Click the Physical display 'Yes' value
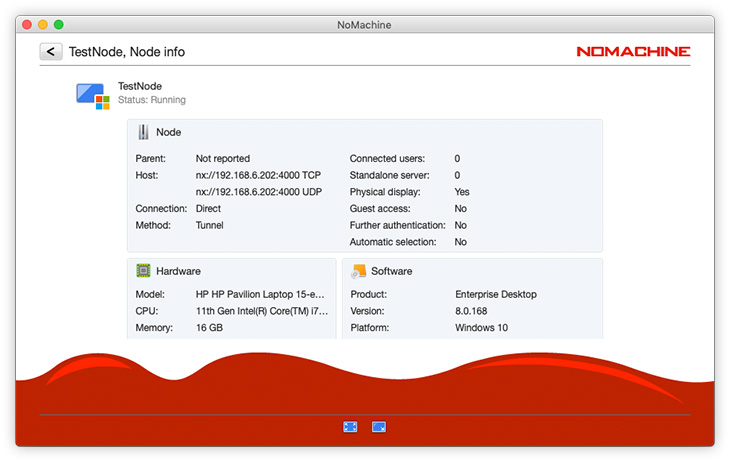Screen dimensions: 730x461 461,192
